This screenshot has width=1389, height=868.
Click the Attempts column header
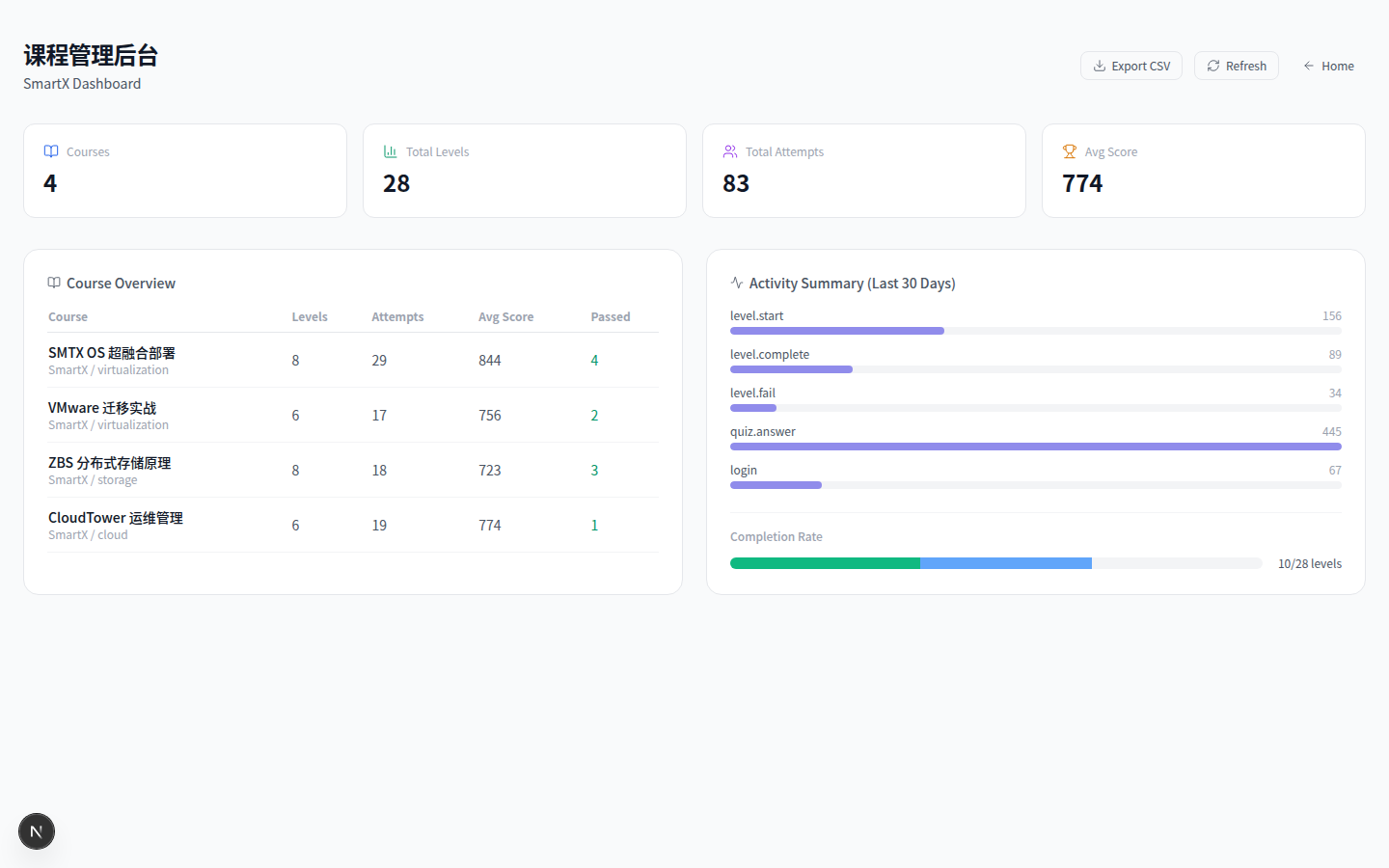coord(397,316)
